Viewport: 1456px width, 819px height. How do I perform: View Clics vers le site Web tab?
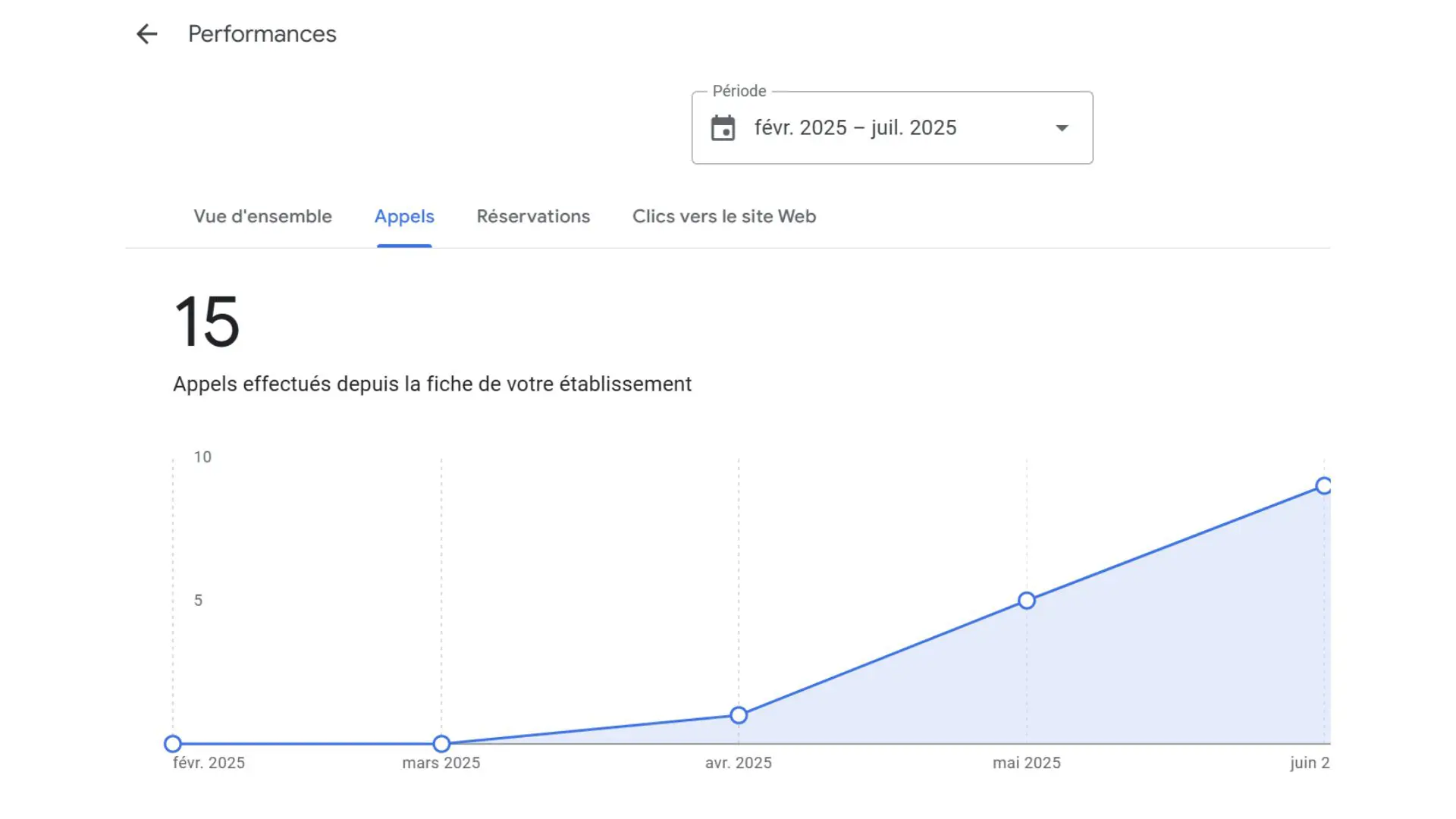click(723, 216)
